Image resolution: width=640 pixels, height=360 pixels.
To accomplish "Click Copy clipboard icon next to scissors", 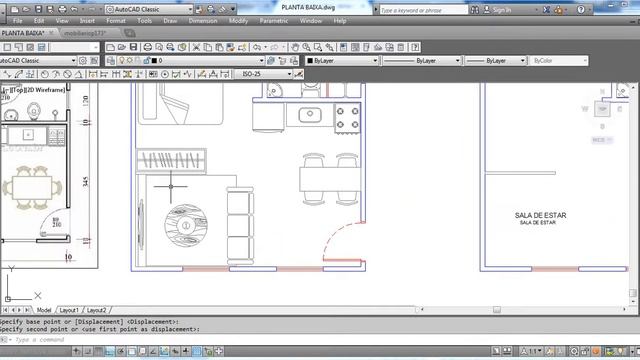I will pyautogui.click(x=208, y=47).
